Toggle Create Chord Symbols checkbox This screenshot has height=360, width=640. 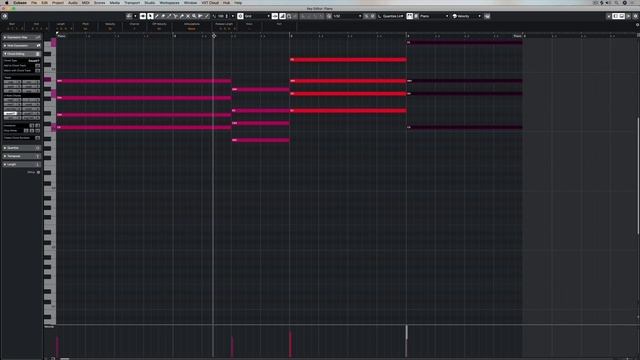click(x=38, y=138)
